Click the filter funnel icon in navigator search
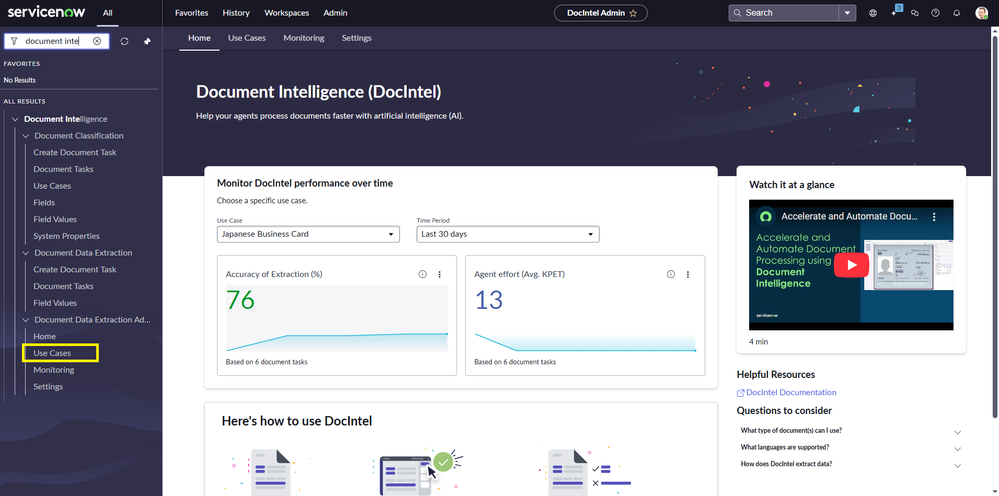Screen dimensions: 999x496 (14, 41)
